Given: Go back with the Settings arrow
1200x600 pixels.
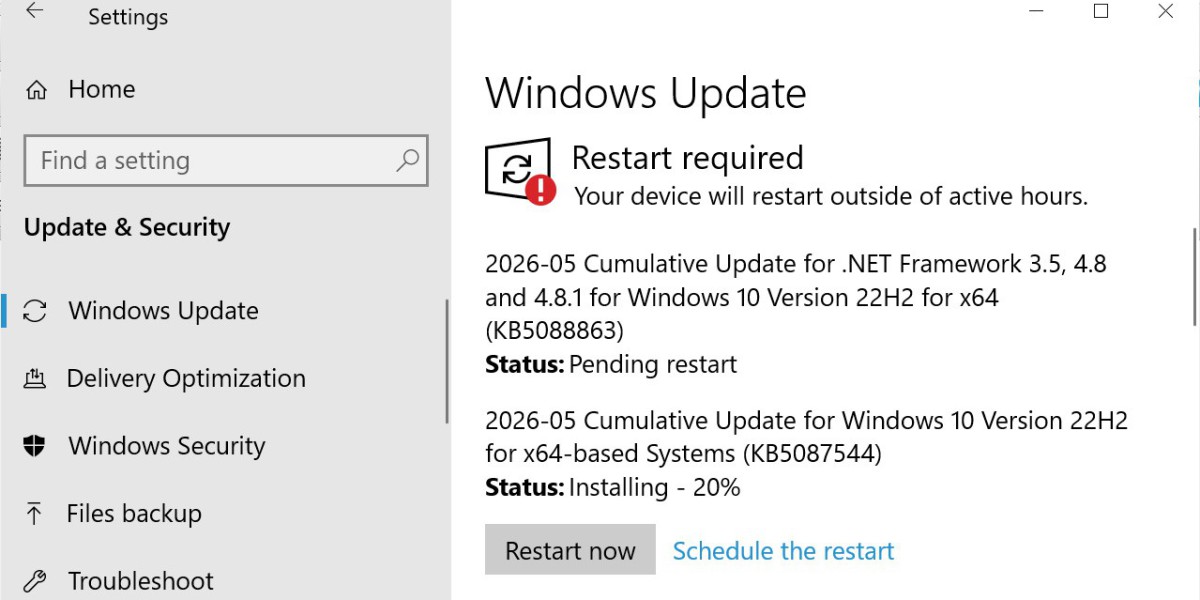Looking at the screenshot, I should pyautogui.click(x=35, y=13).
